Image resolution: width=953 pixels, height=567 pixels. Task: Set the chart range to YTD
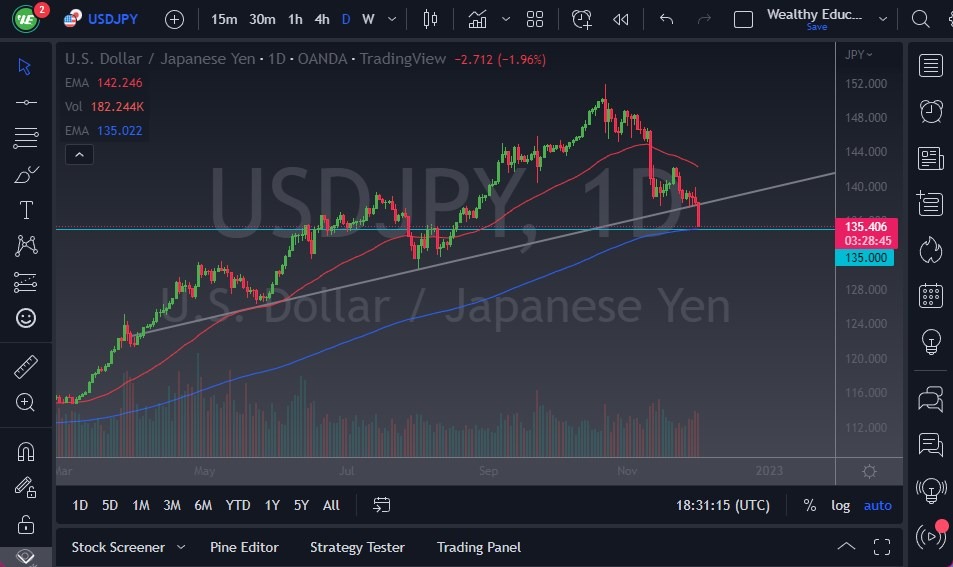[238, 505]
